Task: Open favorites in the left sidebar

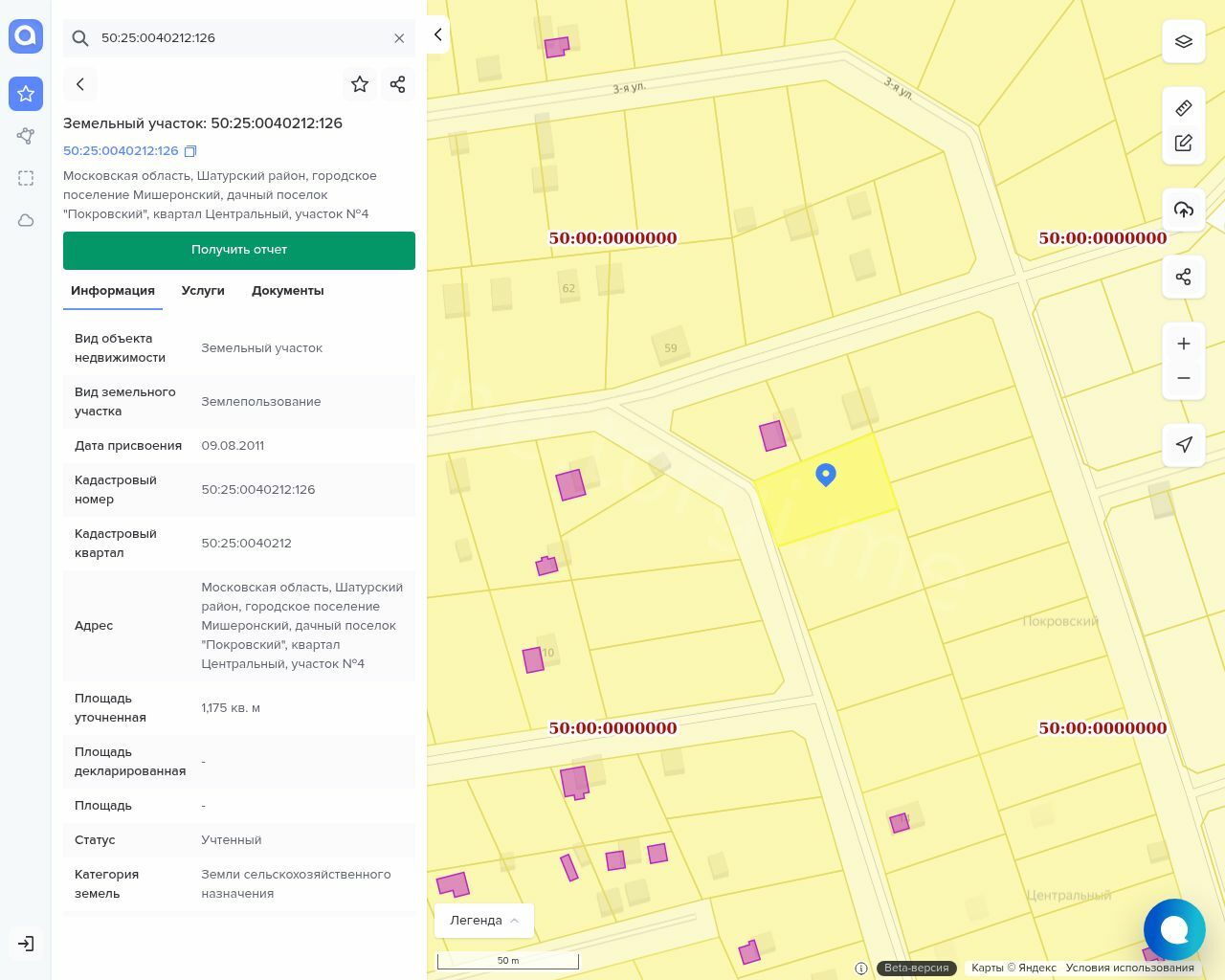Action: click(x=26, y=94)
